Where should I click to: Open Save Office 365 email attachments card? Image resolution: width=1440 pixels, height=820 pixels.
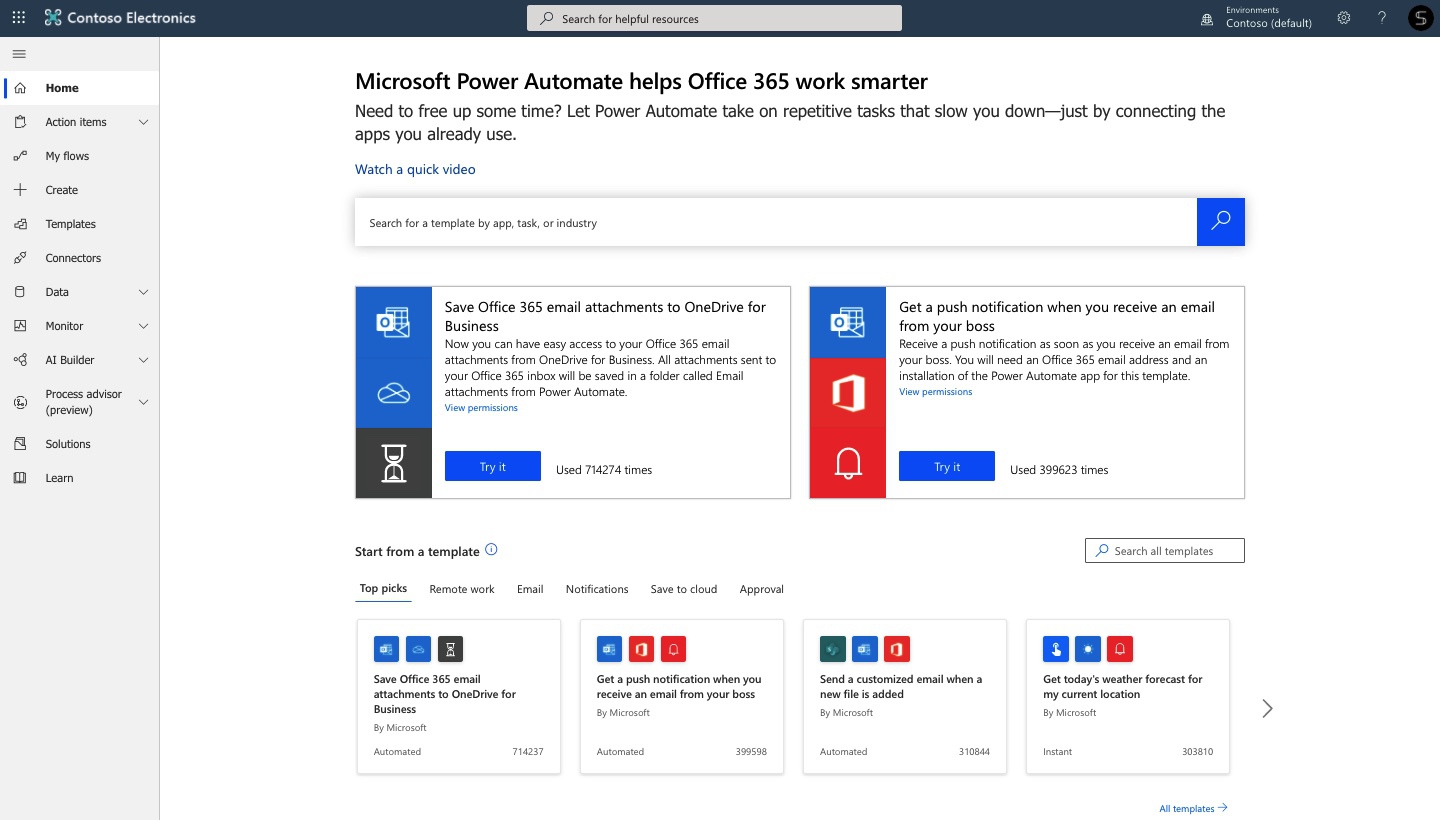click(x=458, y=696)
